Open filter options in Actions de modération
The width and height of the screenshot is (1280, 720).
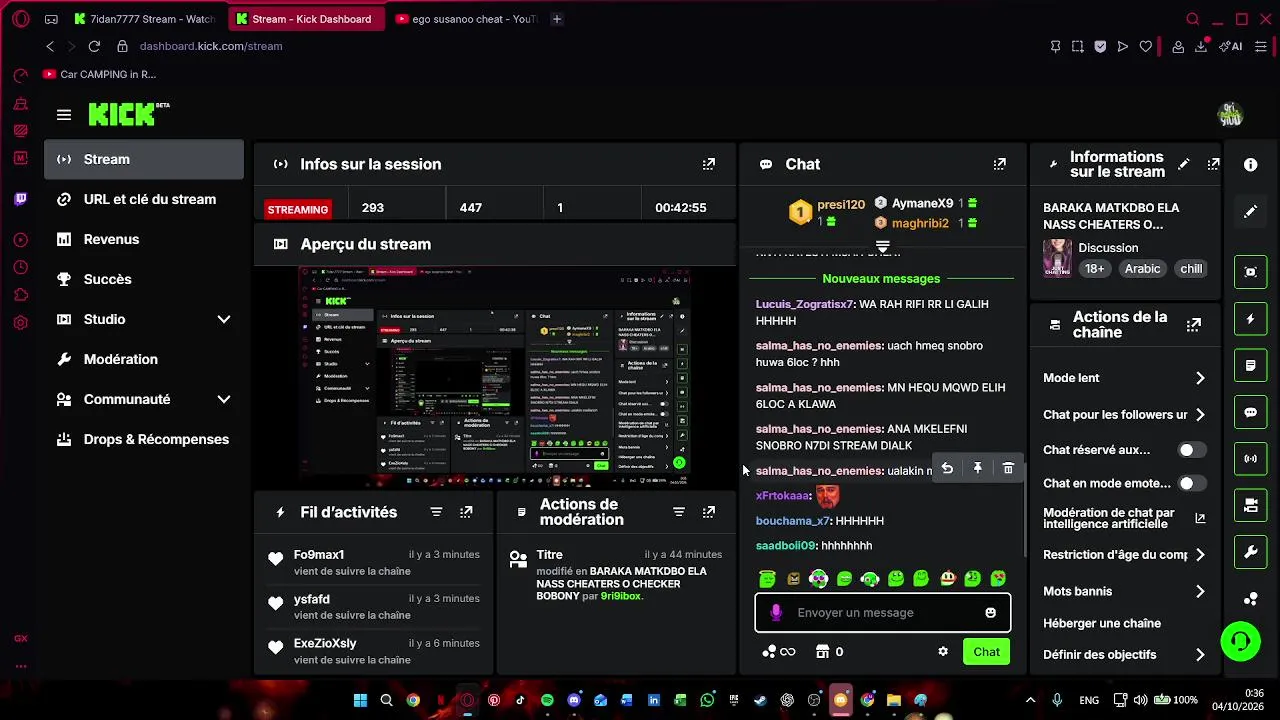(x=679, y=512)
